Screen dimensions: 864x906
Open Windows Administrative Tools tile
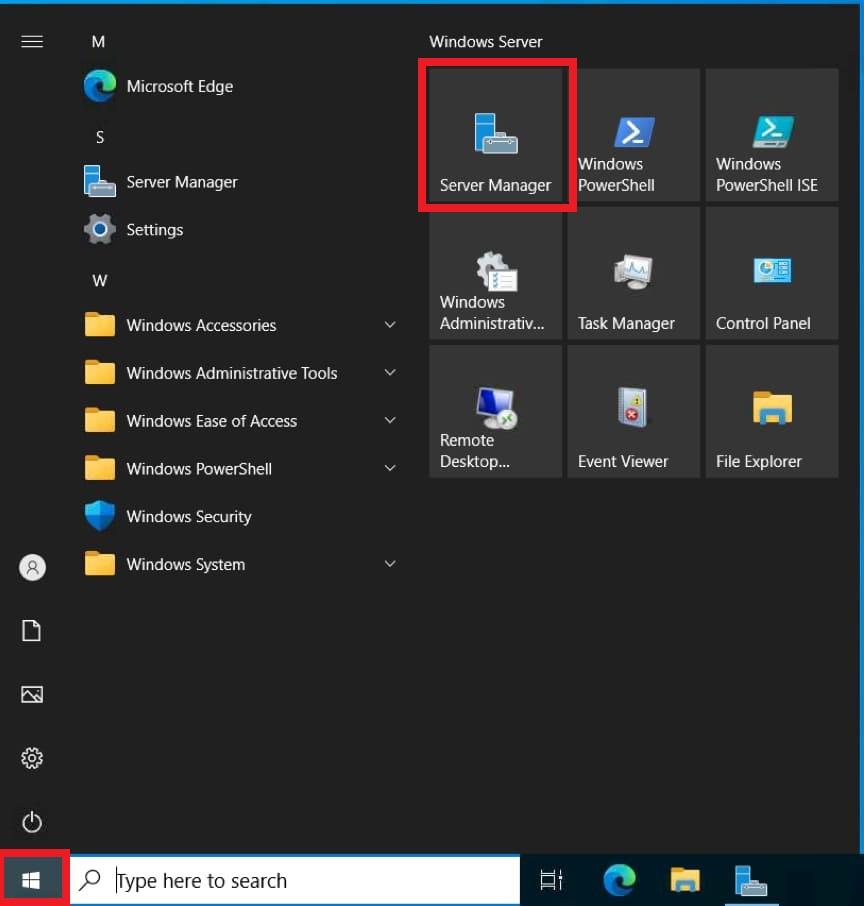(x=496, y=276)
